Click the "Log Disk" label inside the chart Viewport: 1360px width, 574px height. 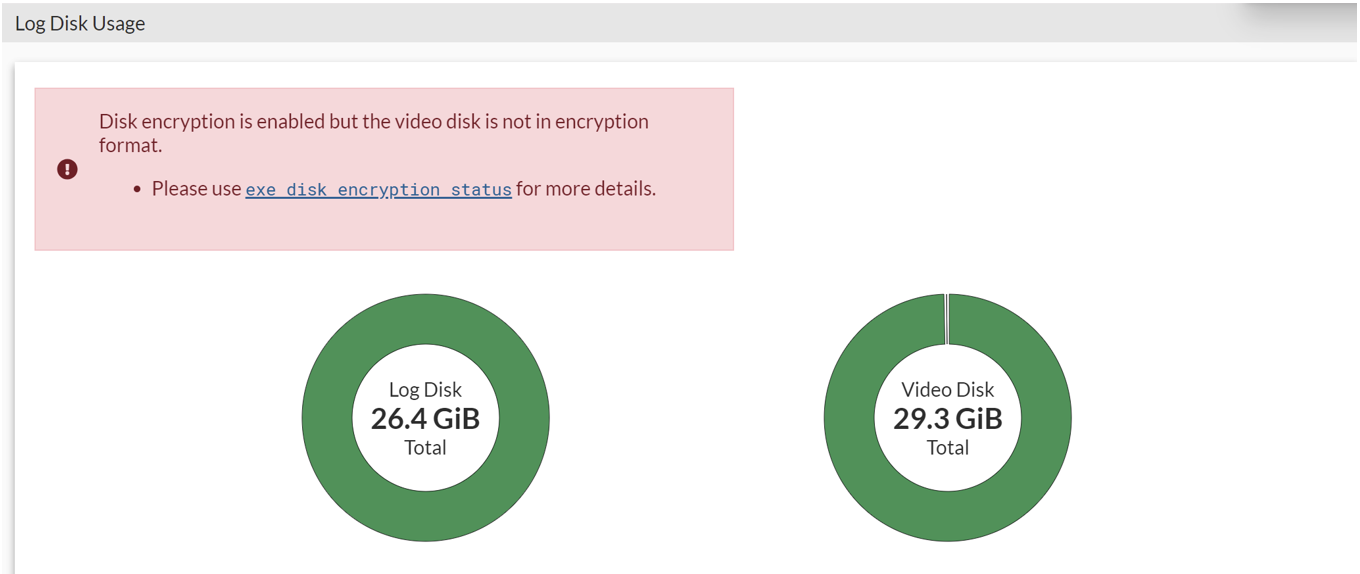click(x=425, y=390)
